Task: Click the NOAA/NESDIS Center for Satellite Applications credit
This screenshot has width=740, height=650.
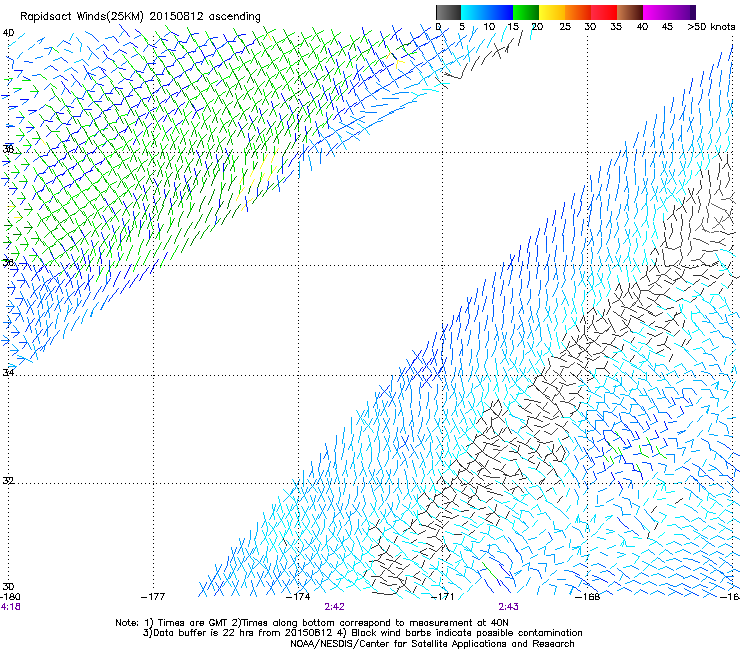Action: [x=432, y=644]
